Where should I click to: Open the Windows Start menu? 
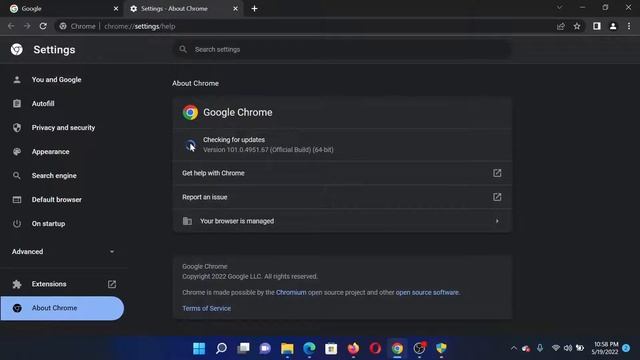[x=199, y=348]
